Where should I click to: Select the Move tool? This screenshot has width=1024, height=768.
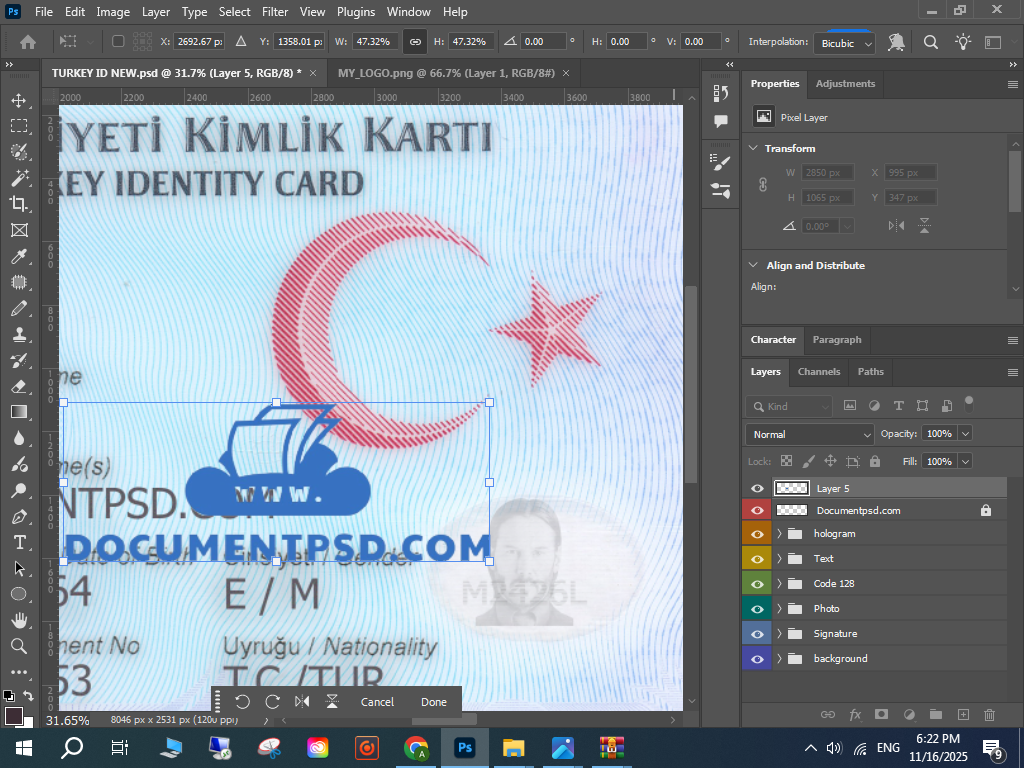coord(18,101)
